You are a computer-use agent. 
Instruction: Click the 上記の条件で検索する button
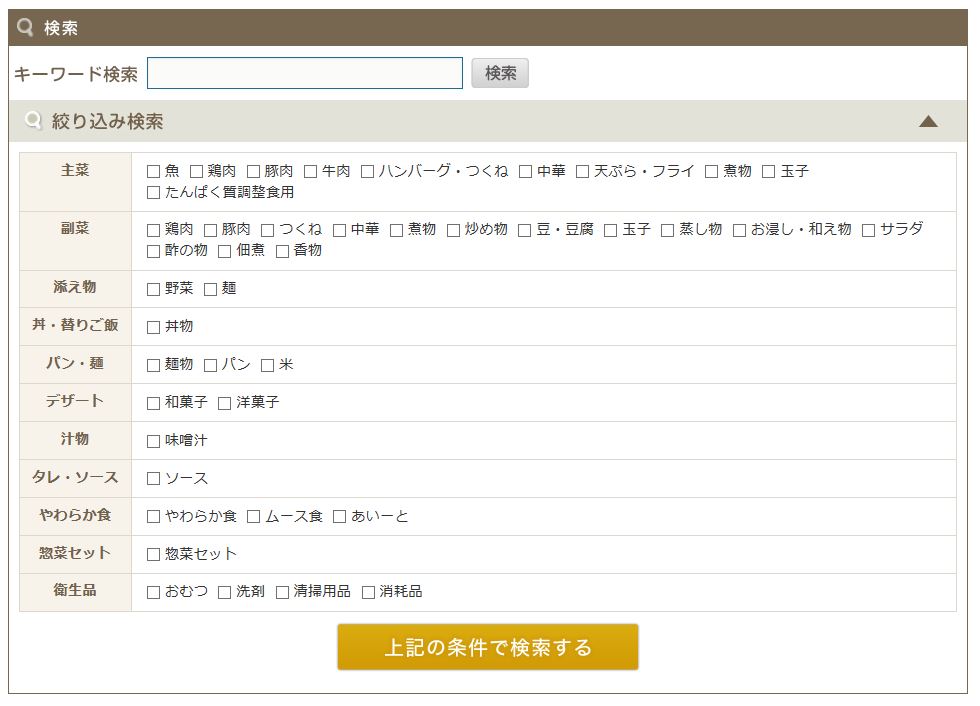coord(487,647)
